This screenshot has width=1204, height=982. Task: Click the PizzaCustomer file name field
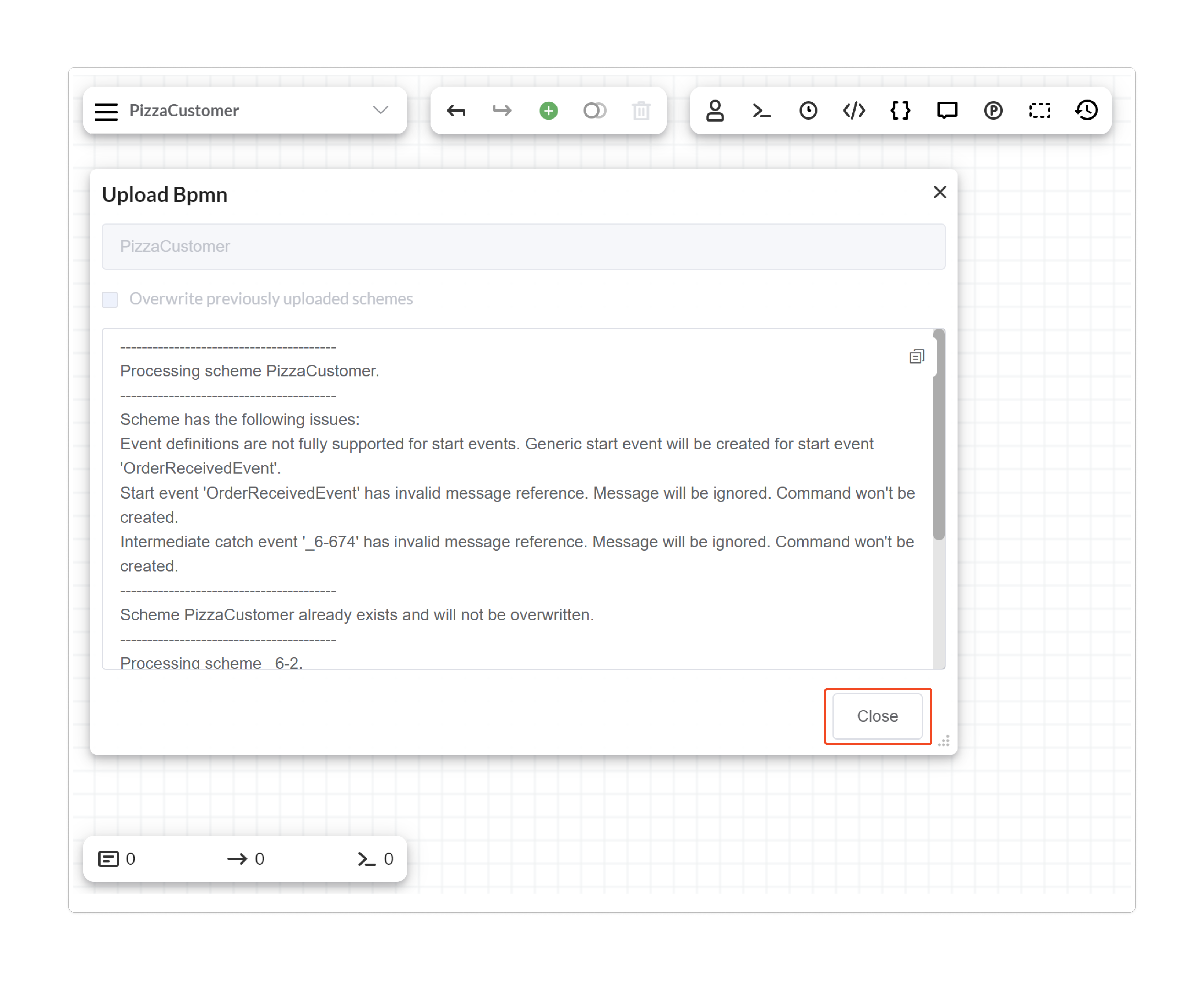pos(523,247)
